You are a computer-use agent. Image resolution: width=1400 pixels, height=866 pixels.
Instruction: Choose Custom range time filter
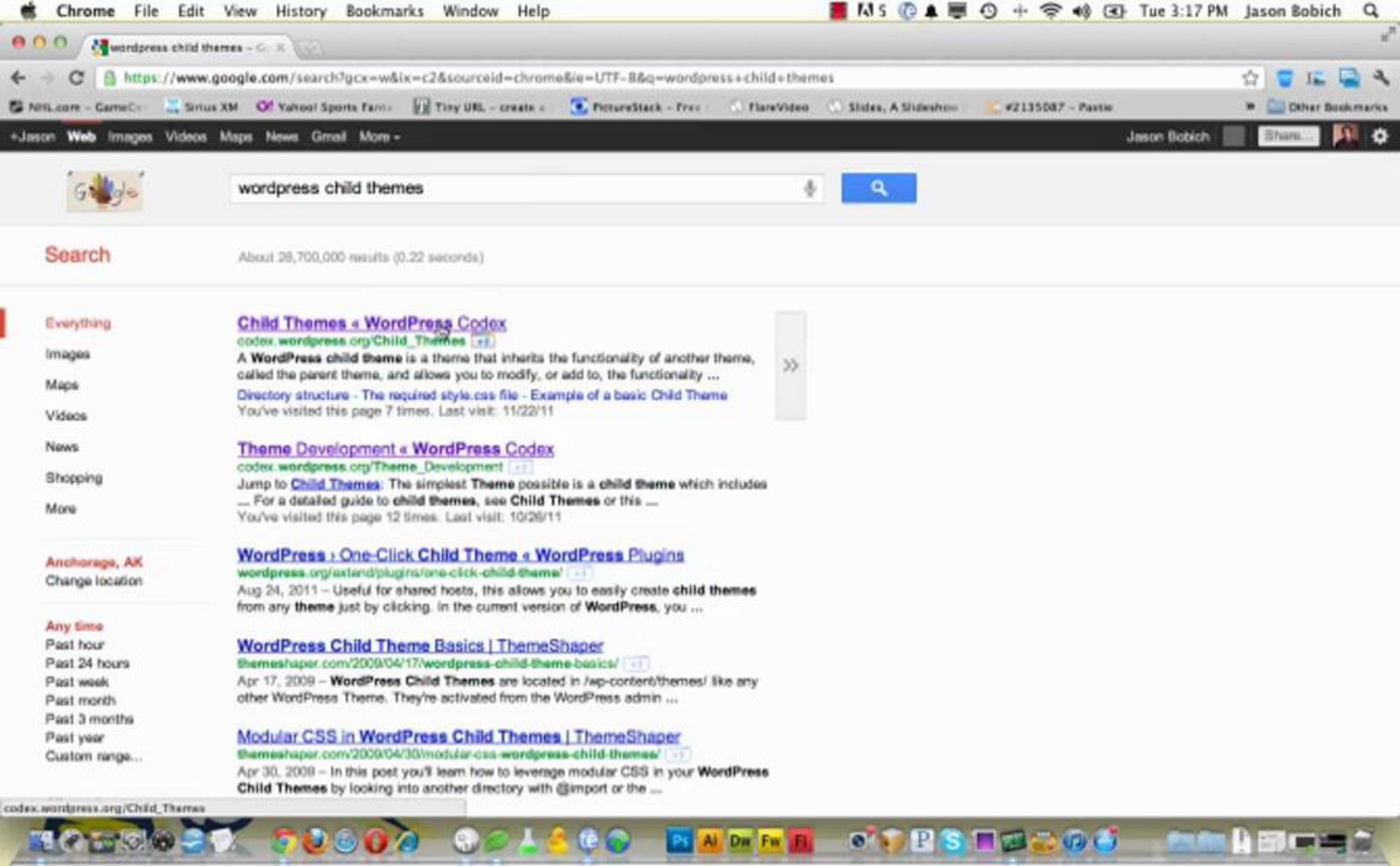click(94, 756)
